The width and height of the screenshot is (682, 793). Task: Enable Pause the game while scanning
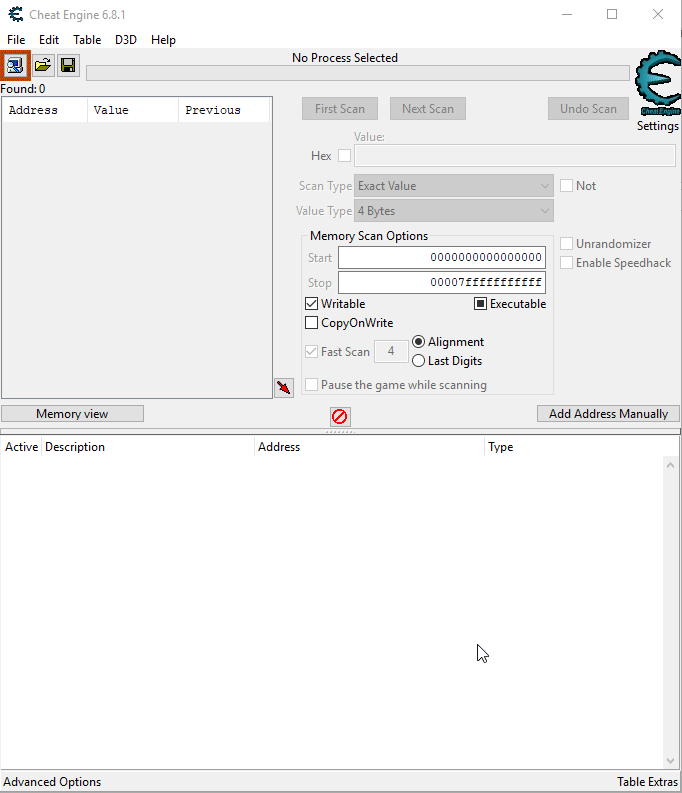point(311,385)
